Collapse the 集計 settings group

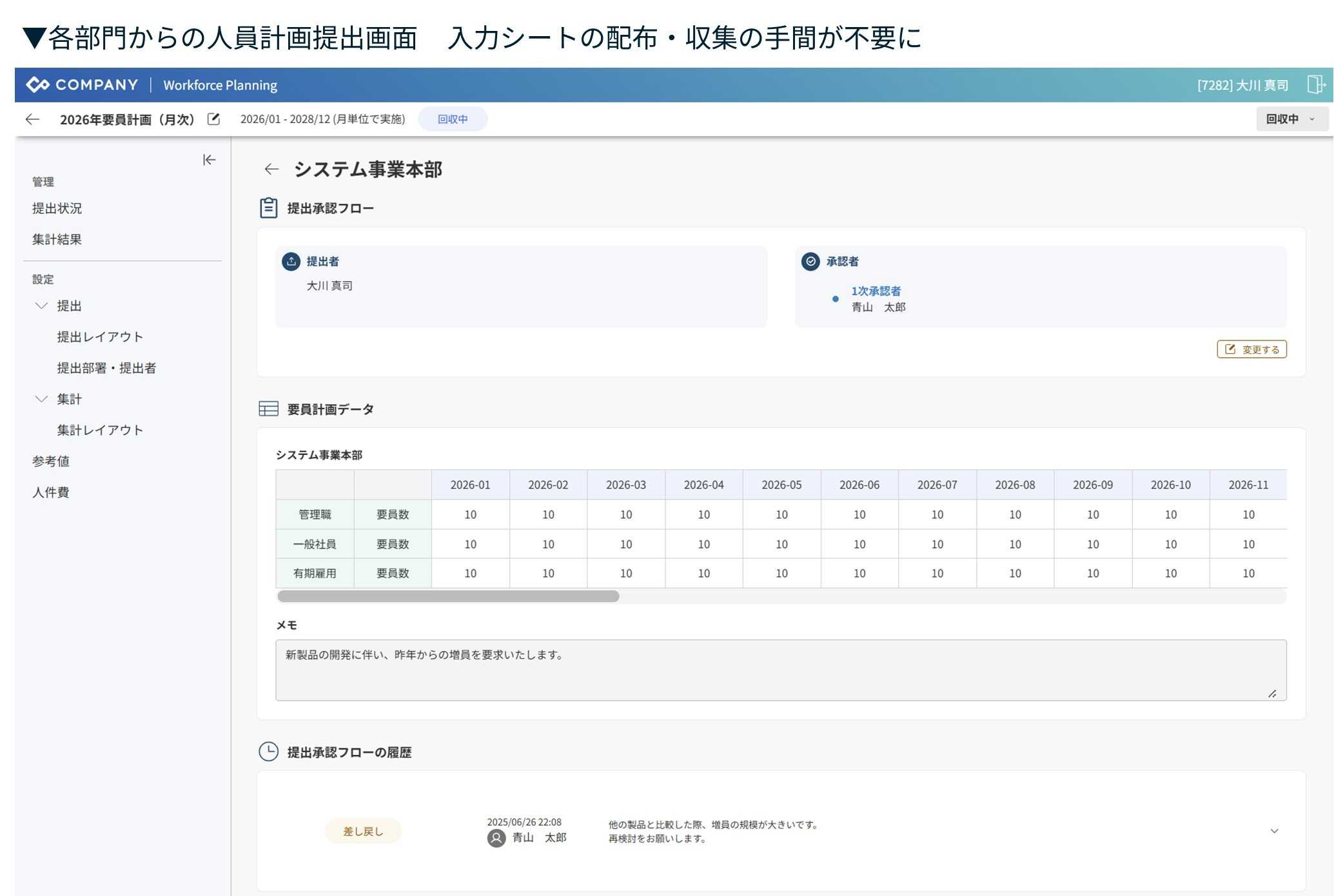[41, 399]
